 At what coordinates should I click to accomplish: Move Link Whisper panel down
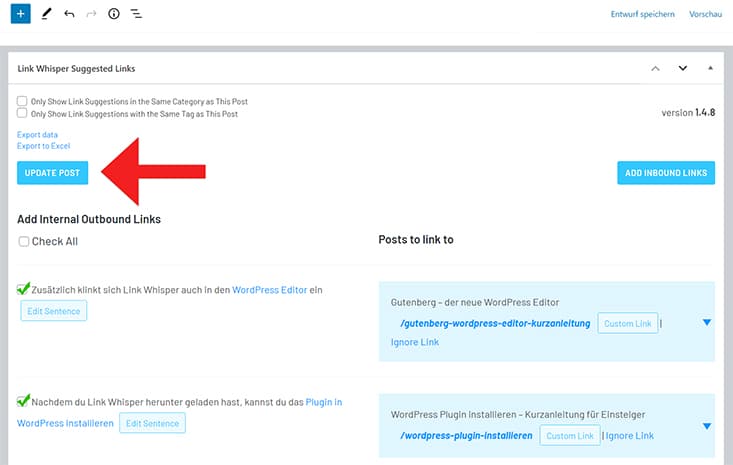coord(683,69)
